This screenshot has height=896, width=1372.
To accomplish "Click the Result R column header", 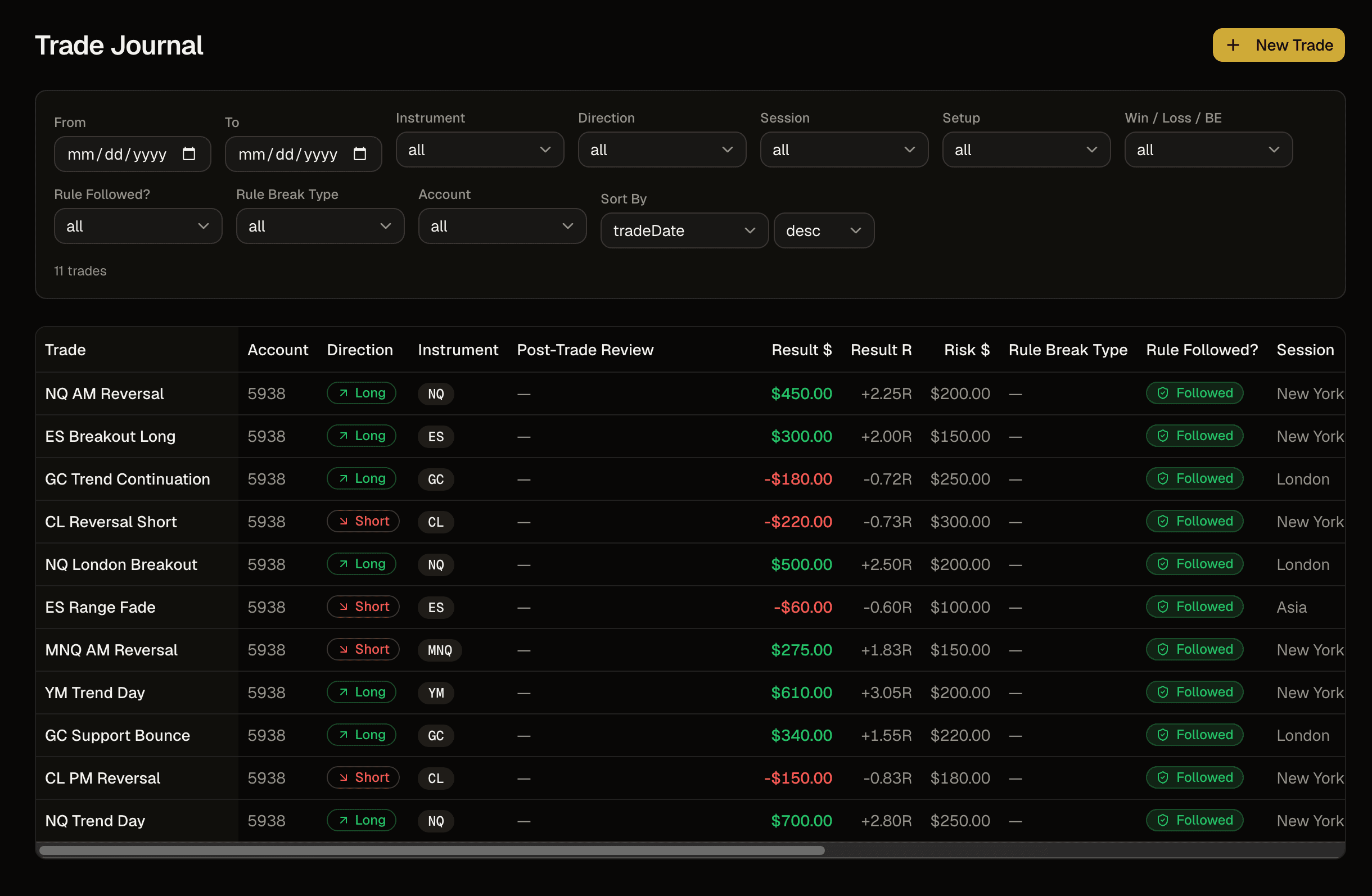I will (881, 350).
